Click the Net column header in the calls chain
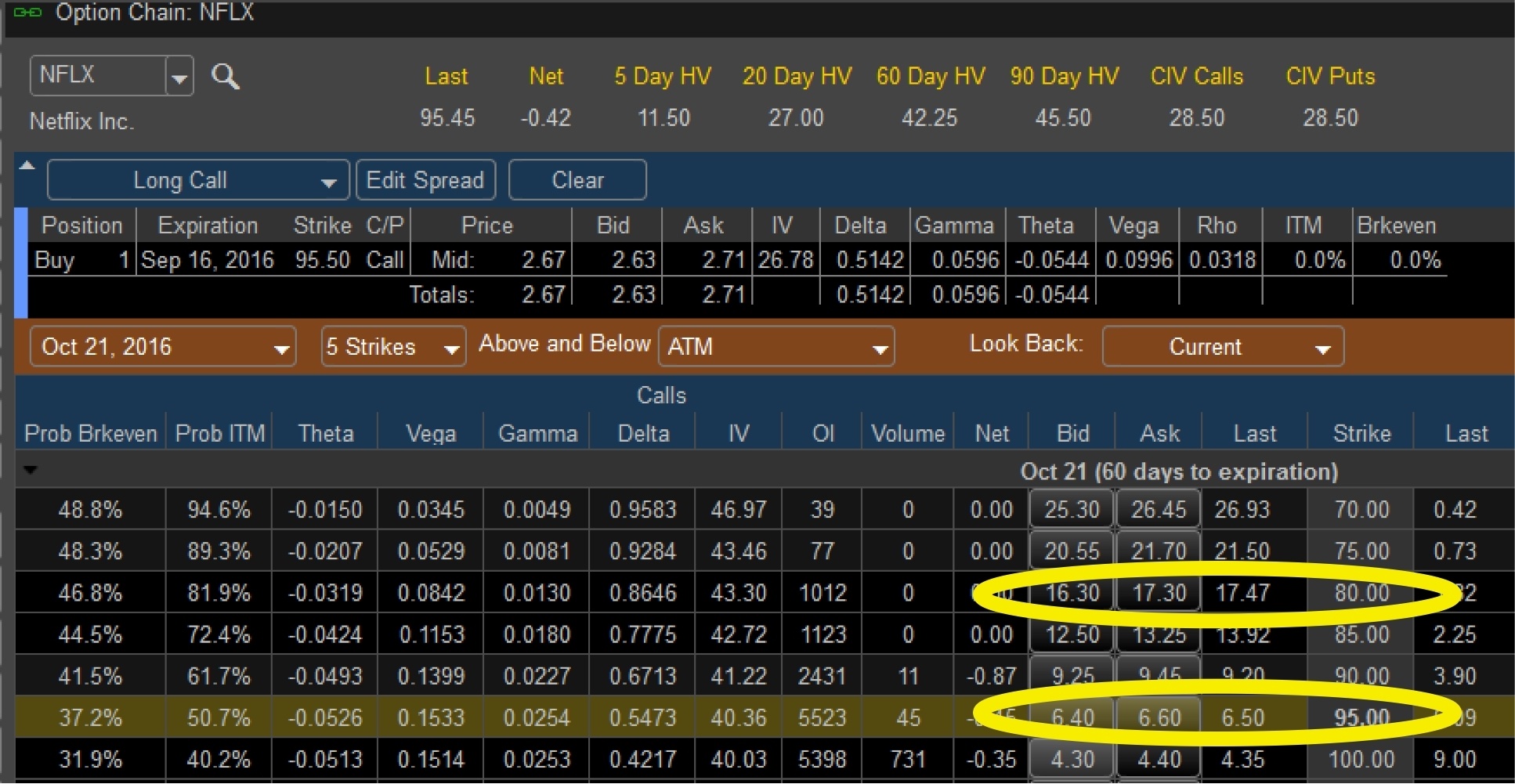1515x784 pixels. point(992,433)
